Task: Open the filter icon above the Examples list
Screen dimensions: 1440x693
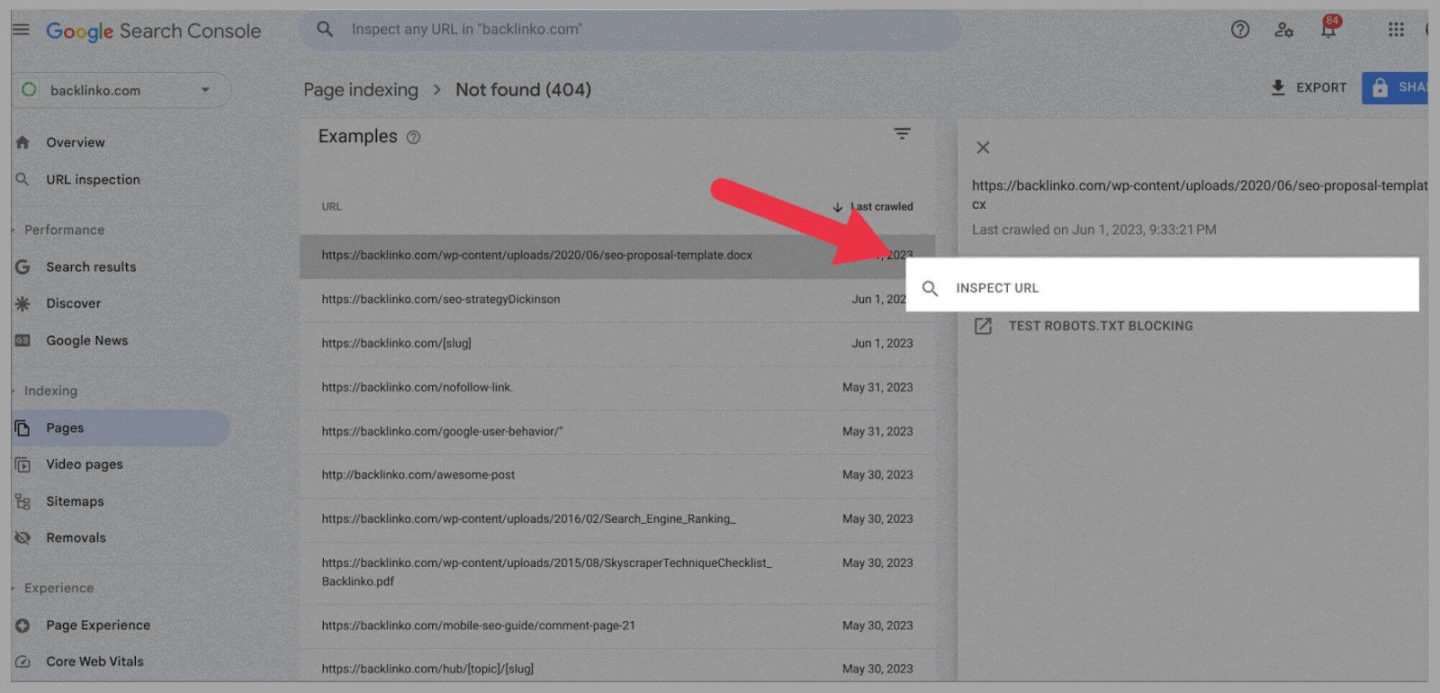Action: [903, 133]
